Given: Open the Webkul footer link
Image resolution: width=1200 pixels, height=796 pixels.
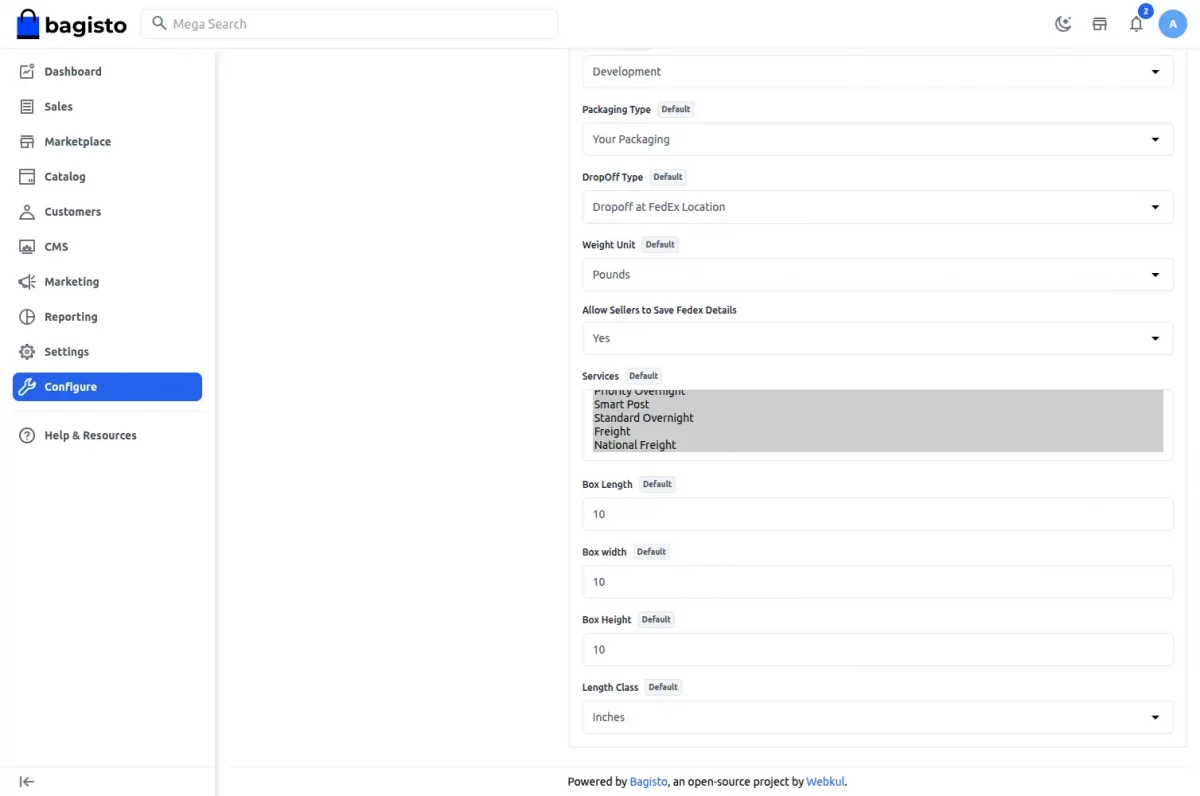Looking at the screenshot, I should tap(825, 782).
